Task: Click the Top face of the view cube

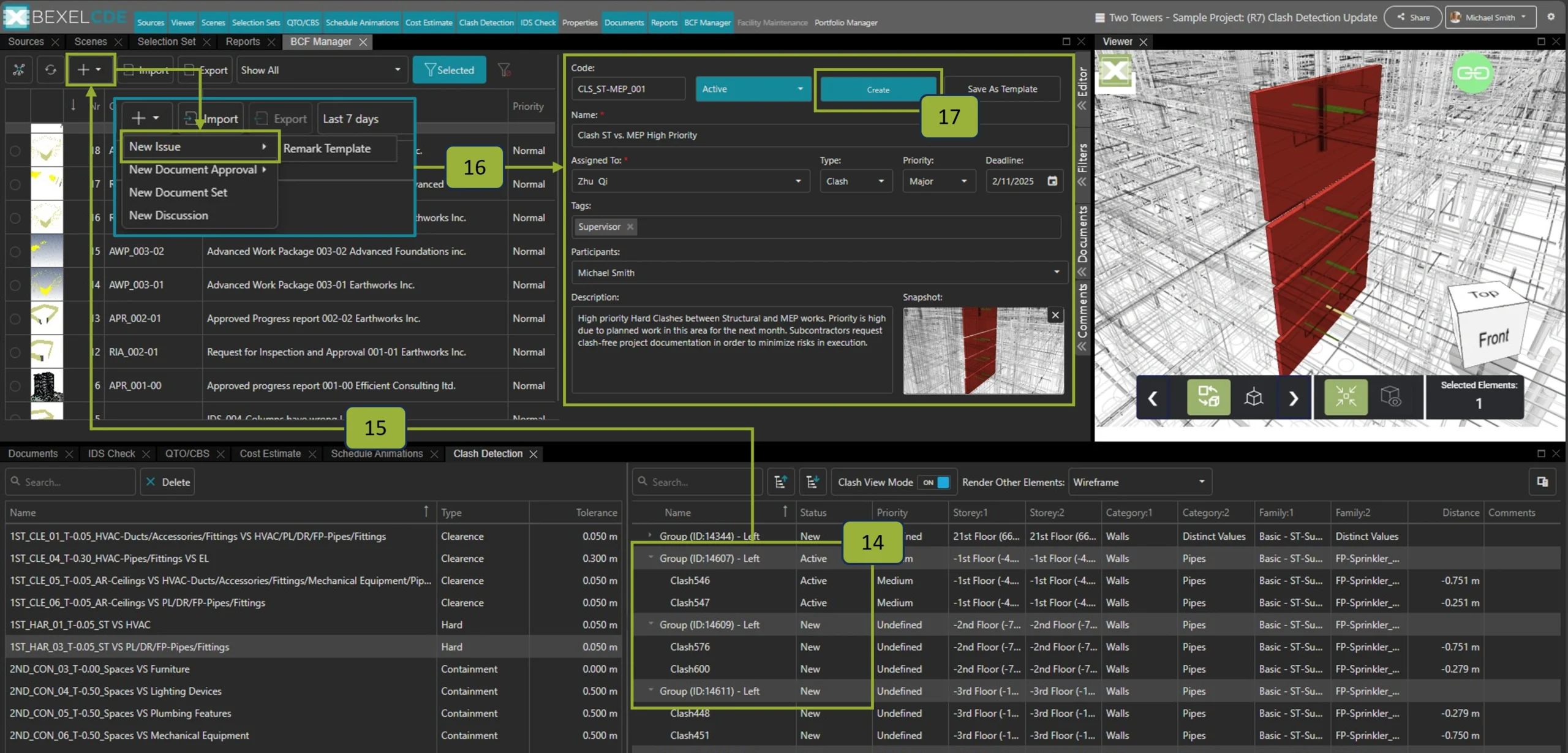Action: (1485, 294)
